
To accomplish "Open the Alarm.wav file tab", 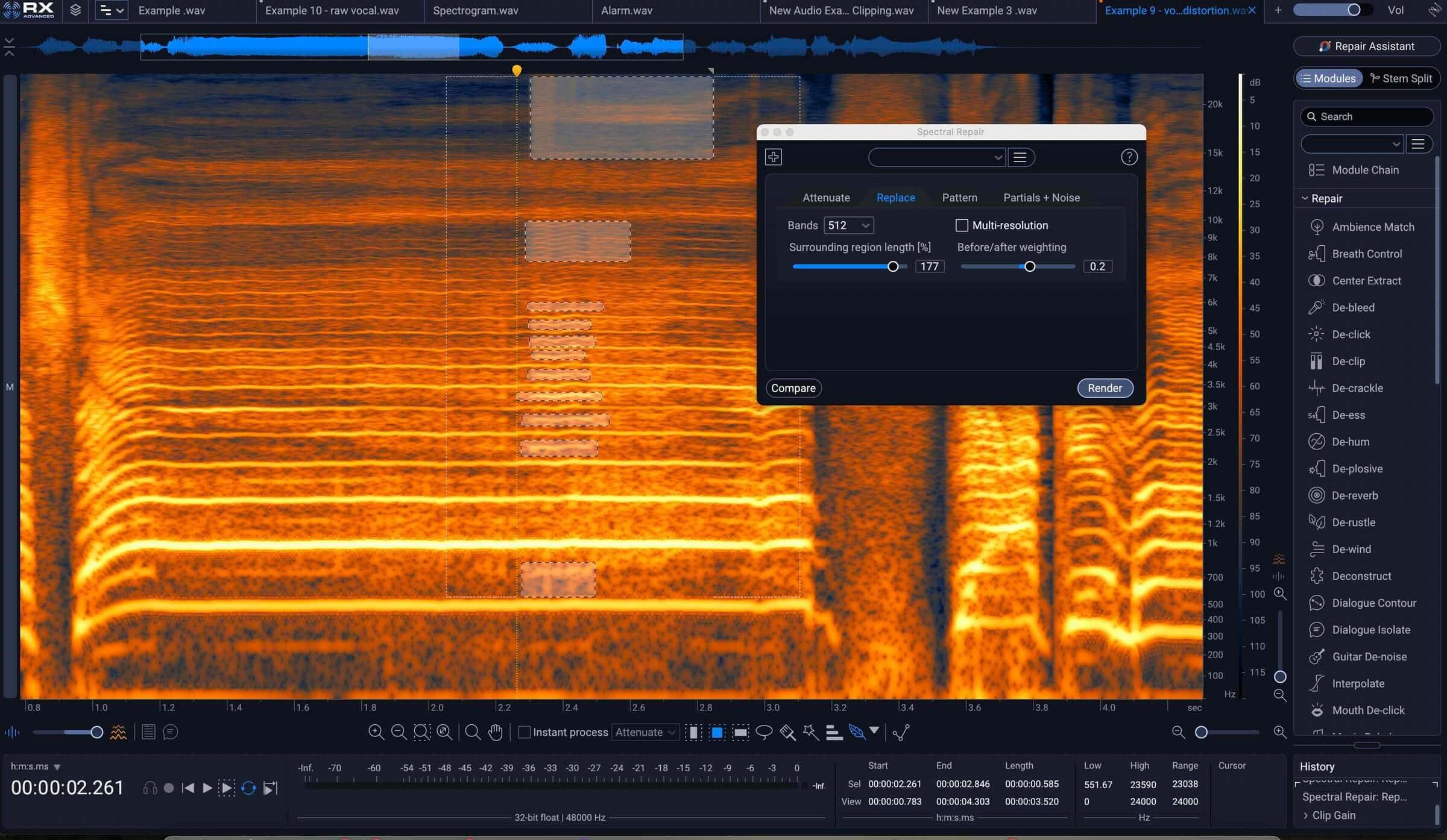I will click(626, 10).
